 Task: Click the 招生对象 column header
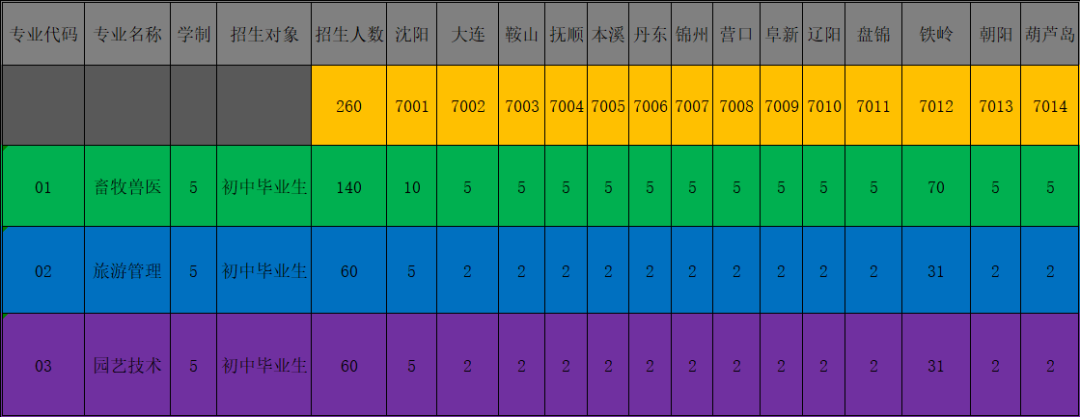[x=264, y=34]
